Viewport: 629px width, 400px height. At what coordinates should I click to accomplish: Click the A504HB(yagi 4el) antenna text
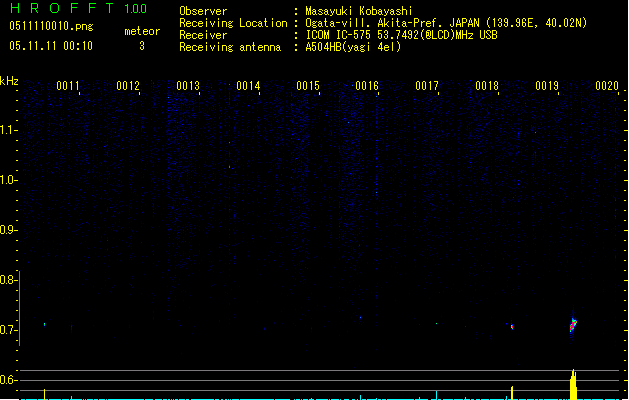tap(353, 47)
